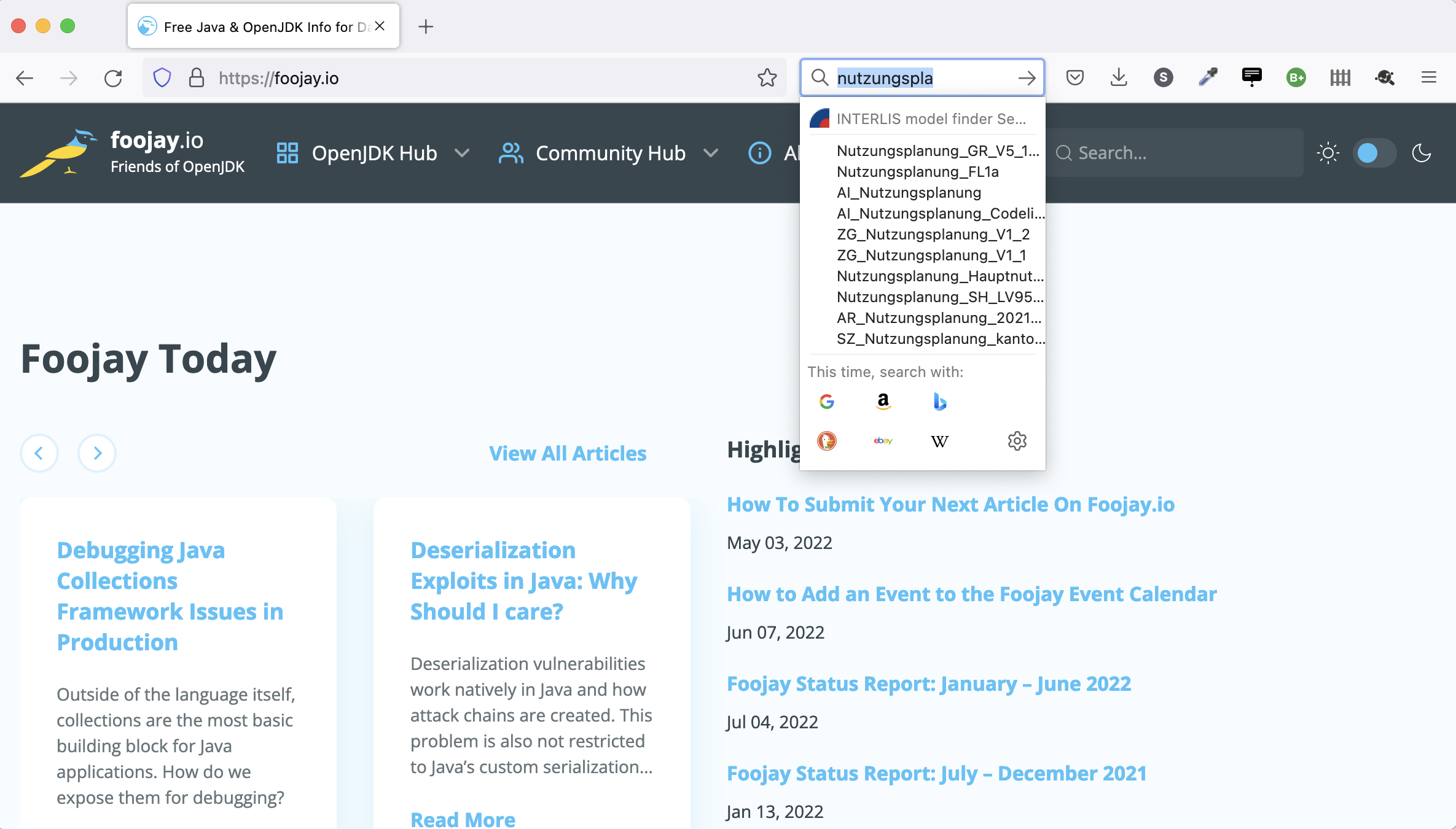Screen dimensions: 1456x829
Task: Open search settings gear
Action: click(x=1017, y=441)
